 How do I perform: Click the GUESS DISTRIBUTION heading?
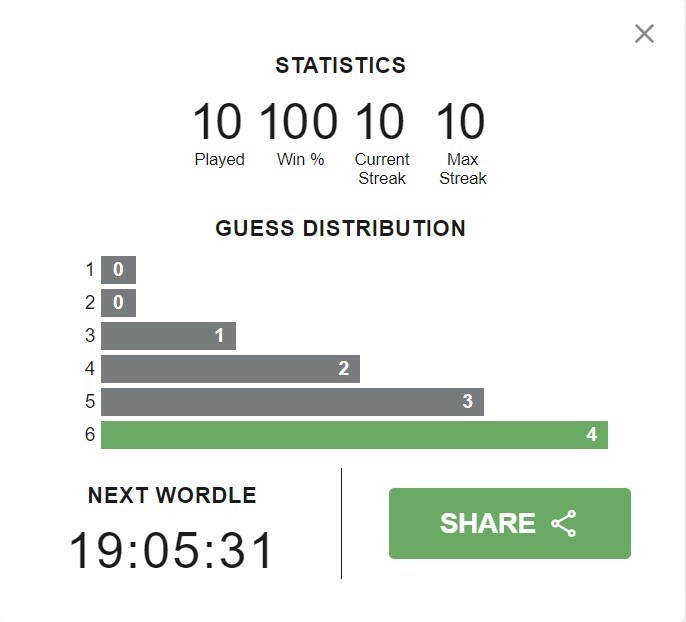coord(341,228)
